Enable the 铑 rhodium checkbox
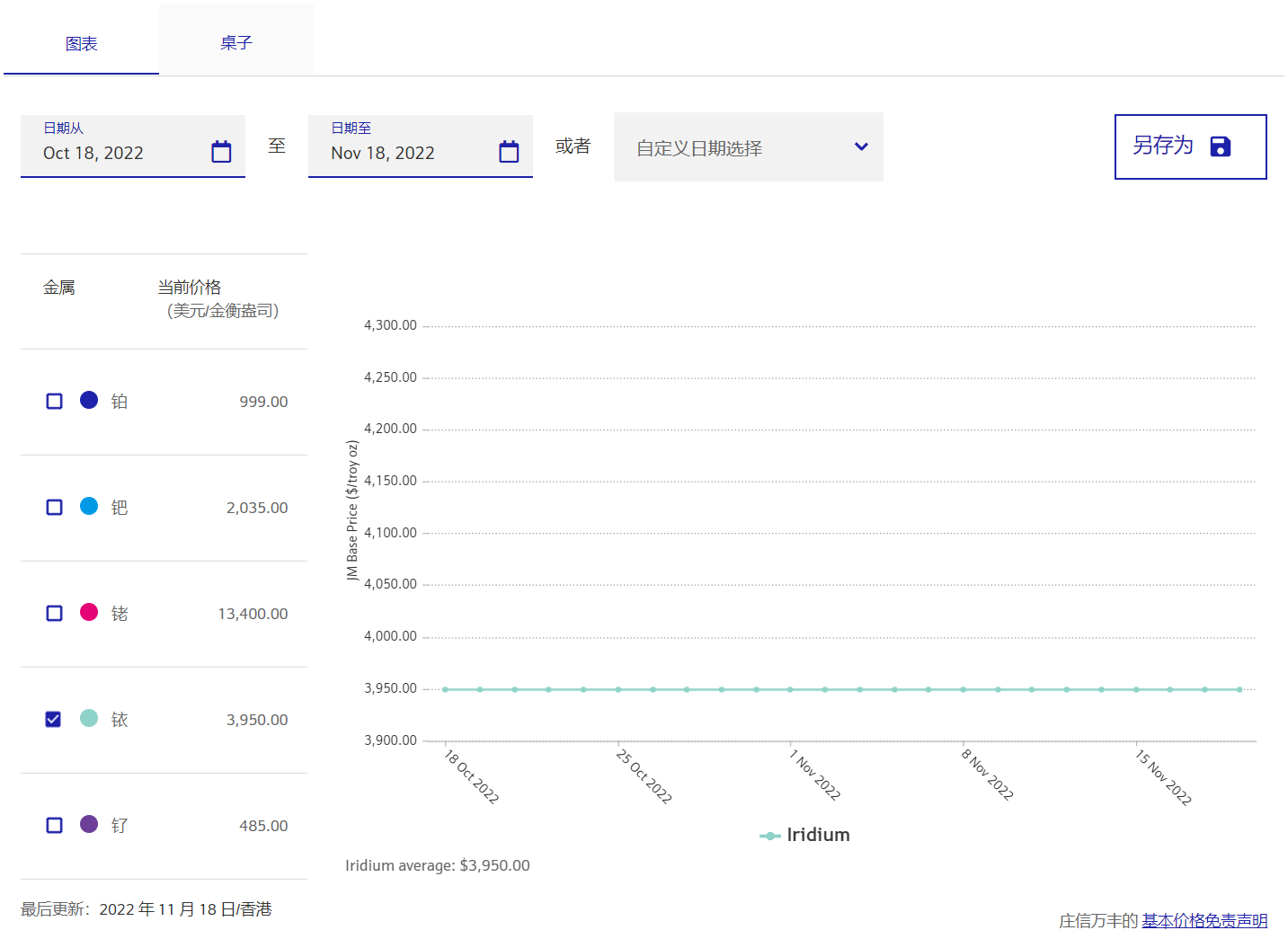 coord(55,613)
